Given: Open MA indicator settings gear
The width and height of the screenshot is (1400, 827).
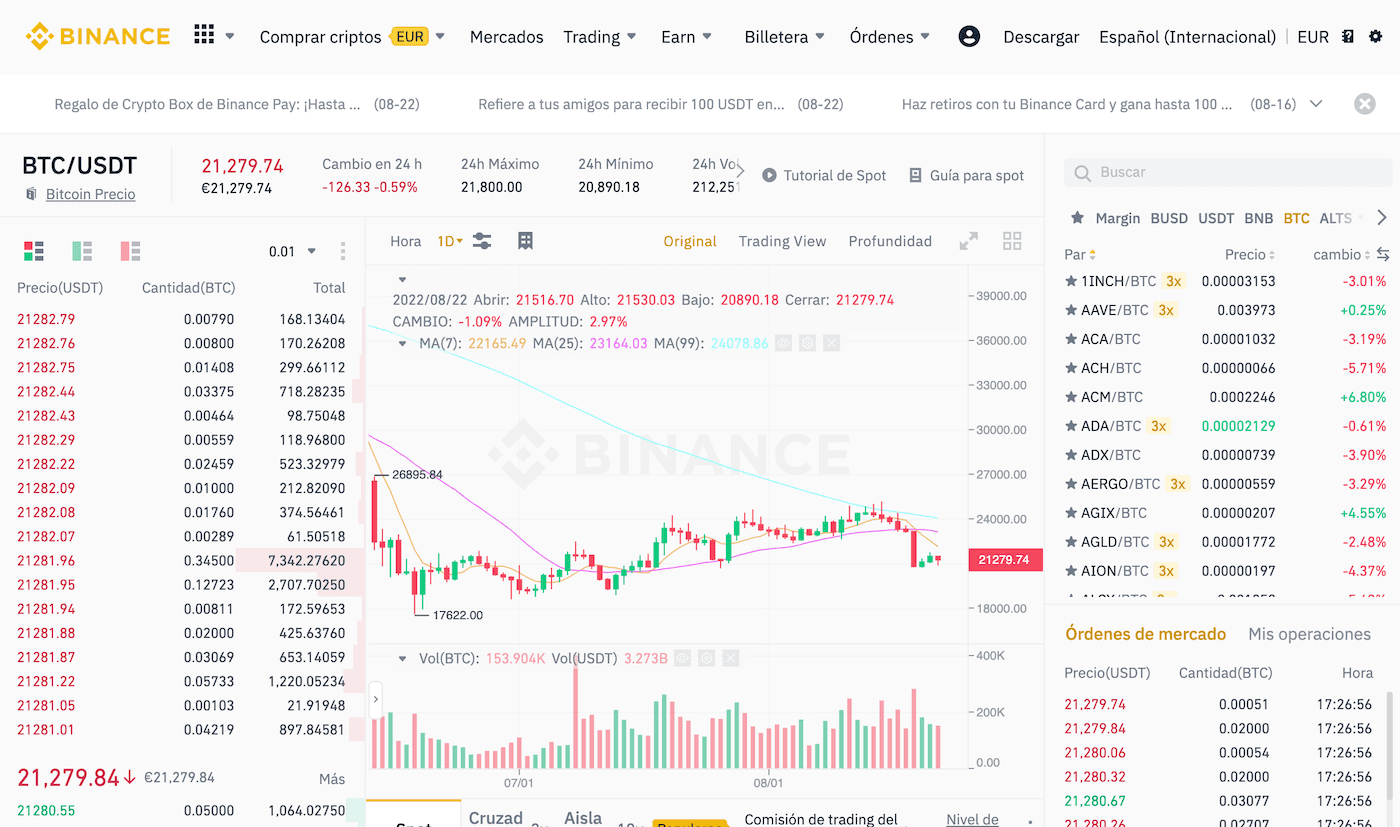Looking at the screenshot, I should tap(807, 343).
